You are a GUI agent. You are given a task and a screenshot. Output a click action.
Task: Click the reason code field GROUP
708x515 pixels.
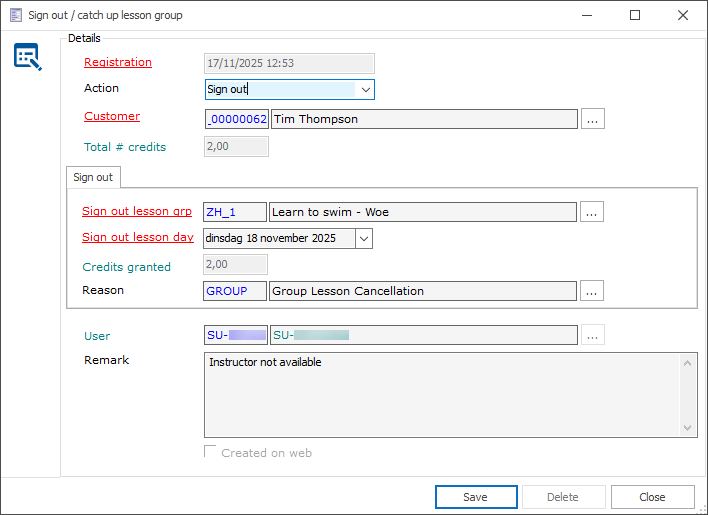(235, 291)
